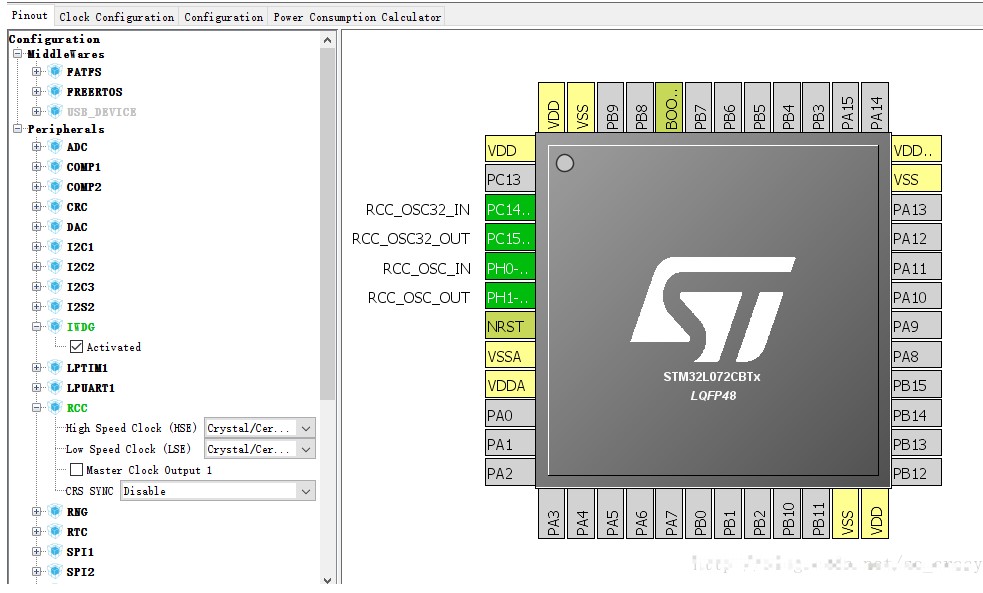Open the Power Consumption Calculator tab
This screenshot has width=983, height=593.
357,17
